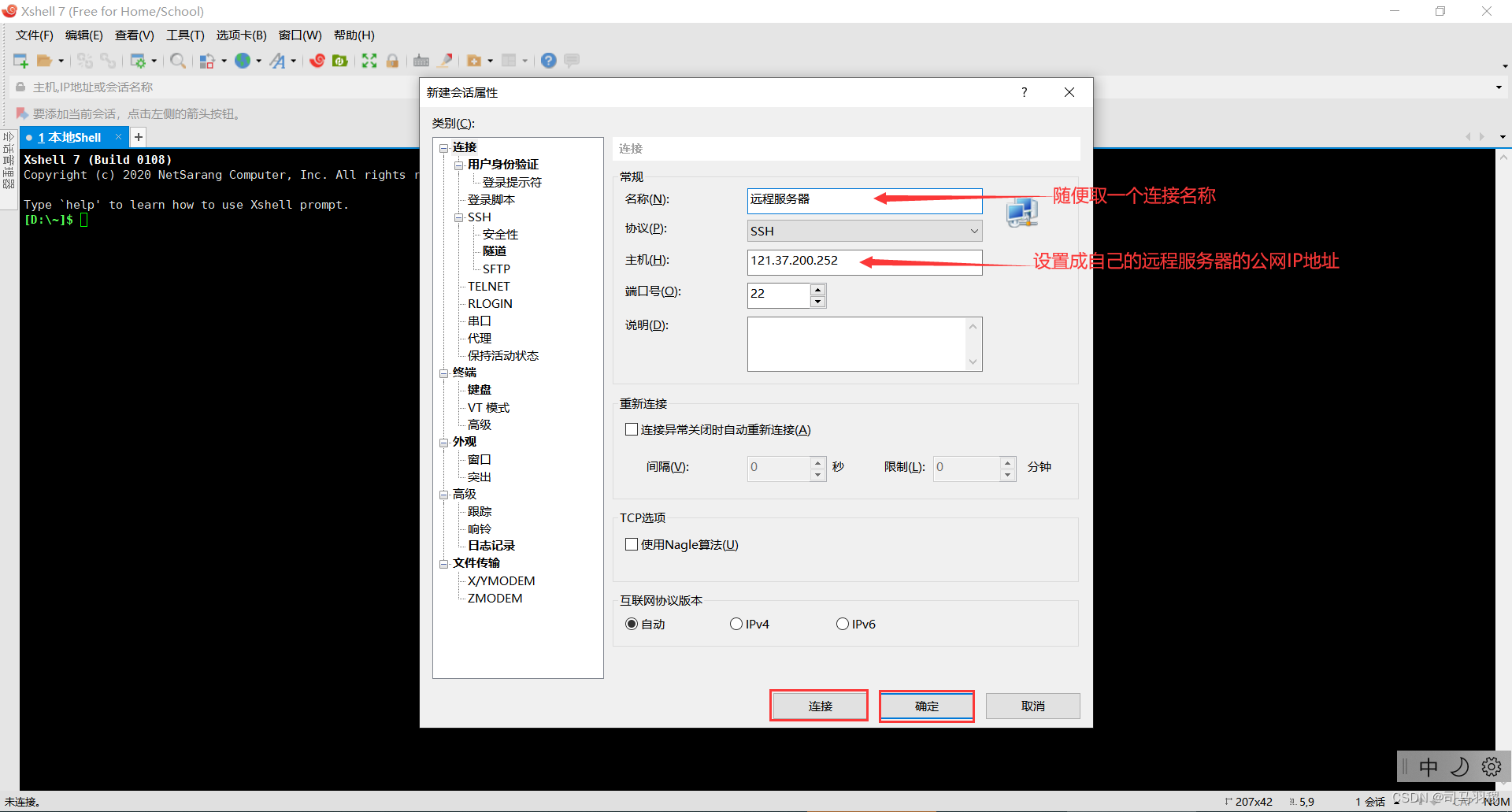The image size is (1512, 812).
Task: Collapse the 外观 tree node
Action: [x=443, y=442]
